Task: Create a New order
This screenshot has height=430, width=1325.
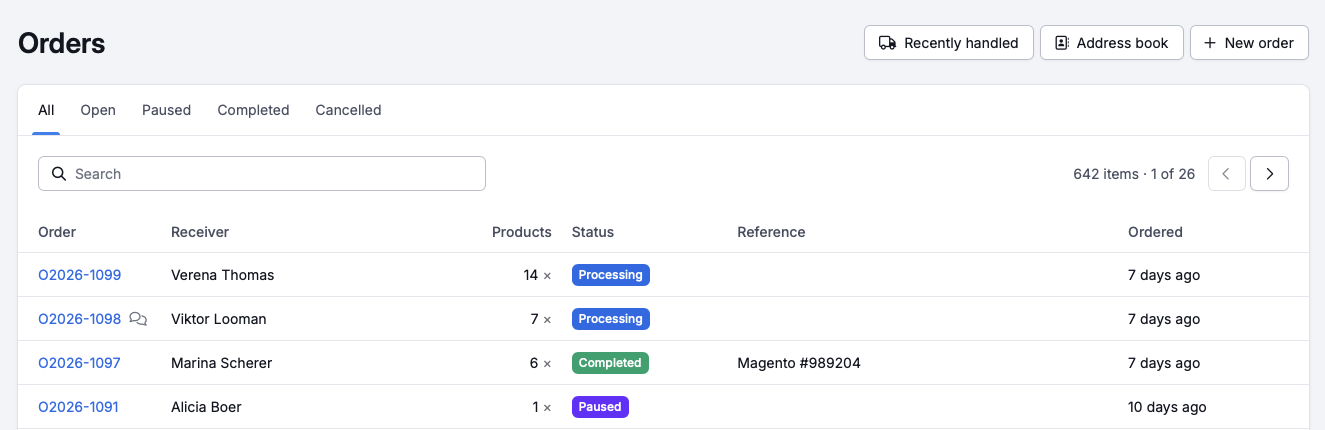Action: 1249,43
